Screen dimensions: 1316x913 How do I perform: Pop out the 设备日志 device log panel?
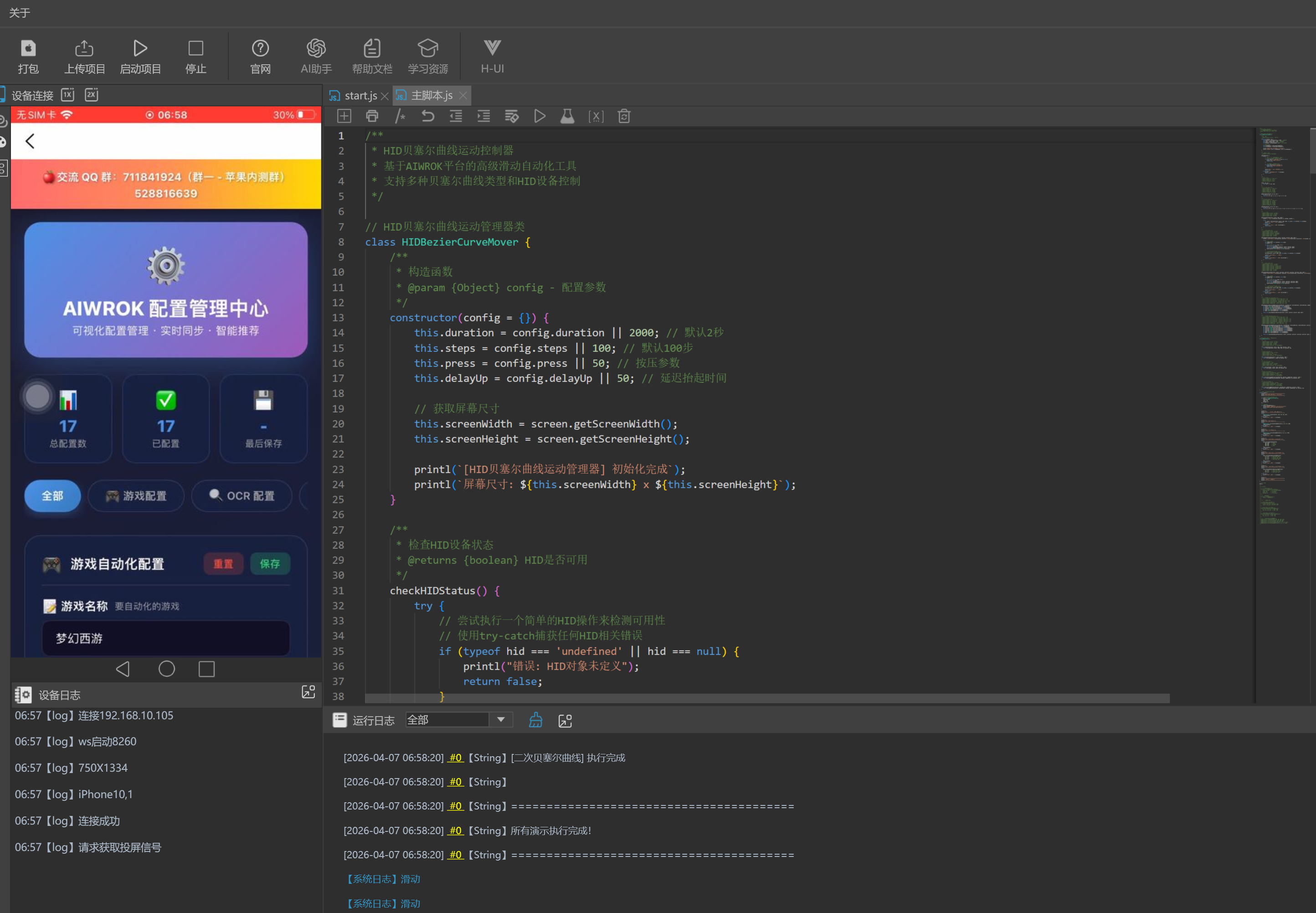(x=308, y=692)
